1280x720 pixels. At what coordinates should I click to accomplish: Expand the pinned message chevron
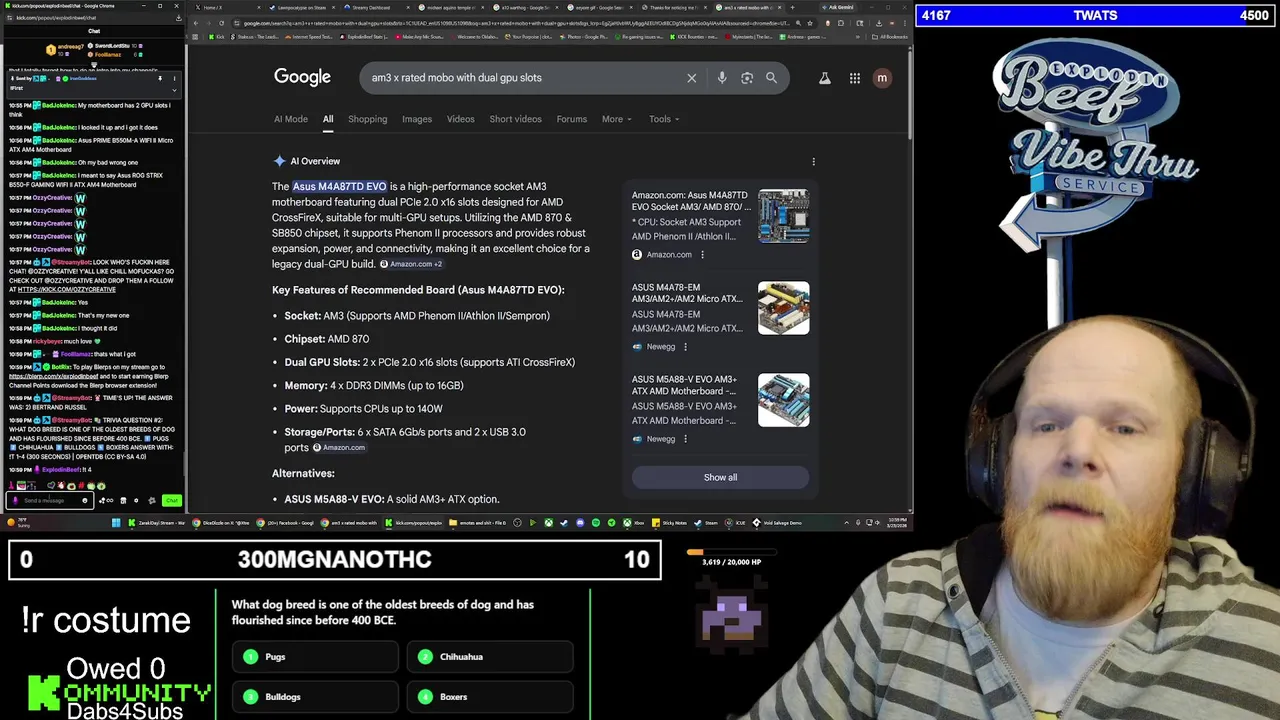point(174,90)
